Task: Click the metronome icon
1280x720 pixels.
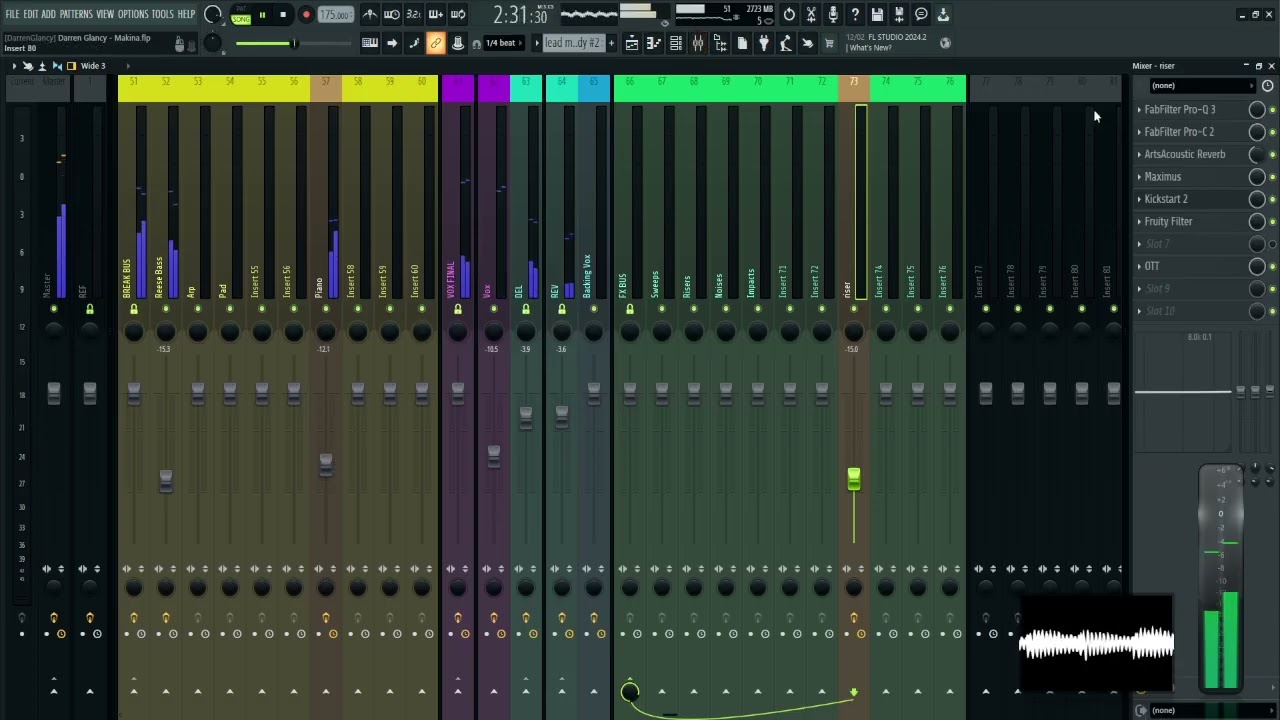Action: (370, 15)
